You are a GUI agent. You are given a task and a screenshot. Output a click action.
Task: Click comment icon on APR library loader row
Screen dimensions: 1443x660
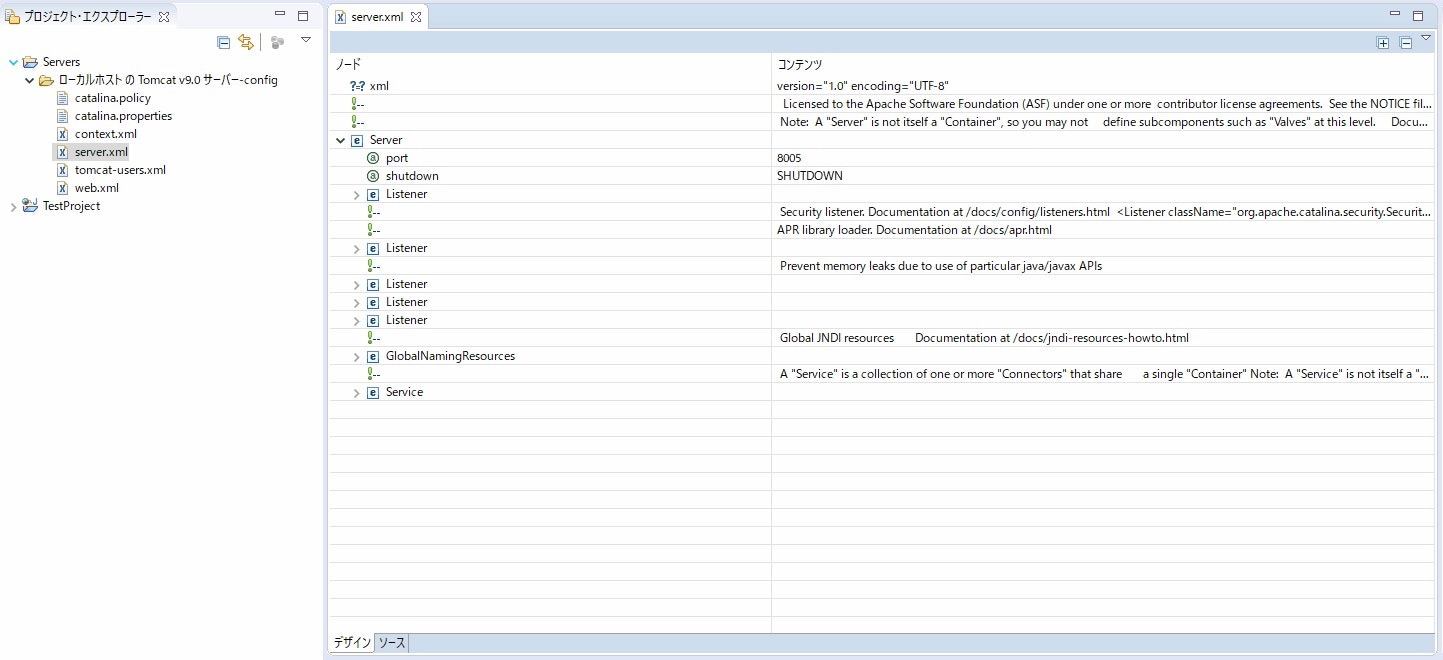(373, 230)
